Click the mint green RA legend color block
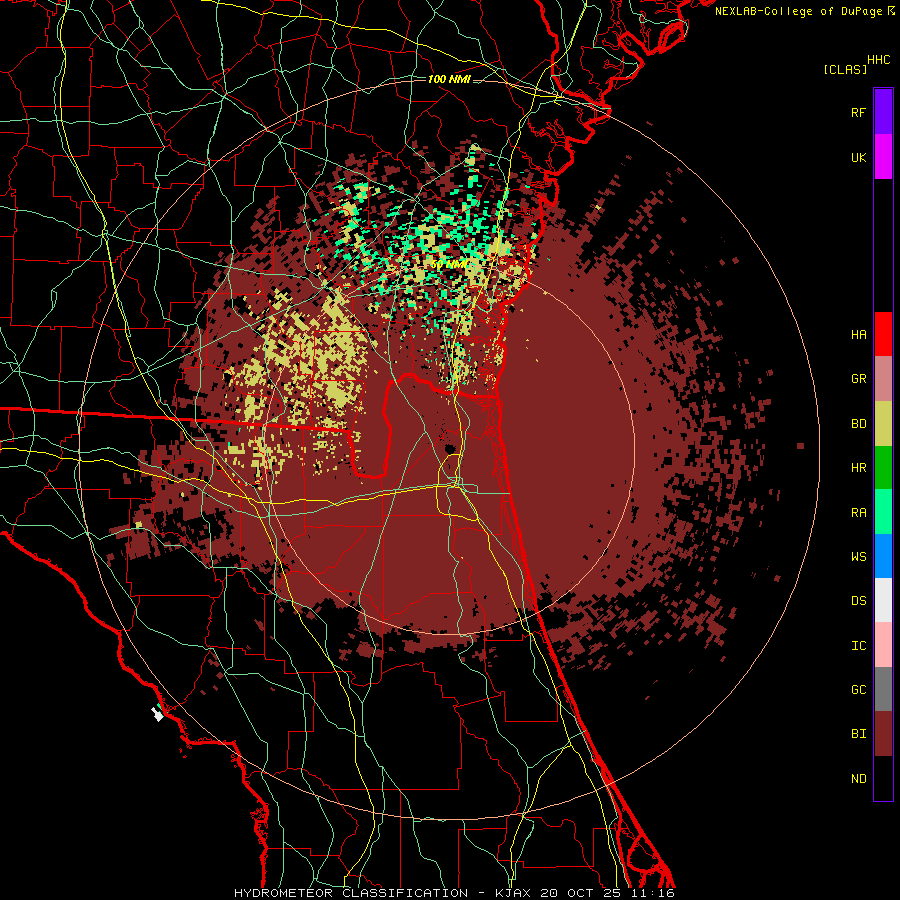The width and height of the screenshot is (900, 900). pyautogui.click(x=883, y=512)
